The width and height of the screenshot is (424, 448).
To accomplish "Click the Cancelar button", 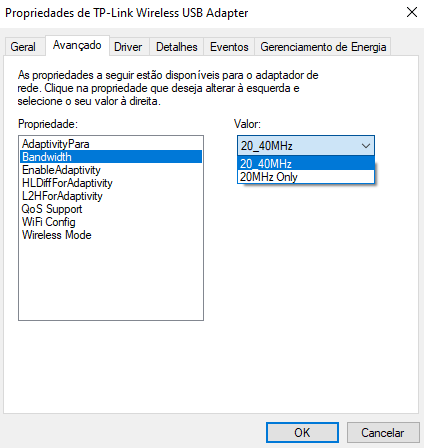I will click(x=383, y=433).
